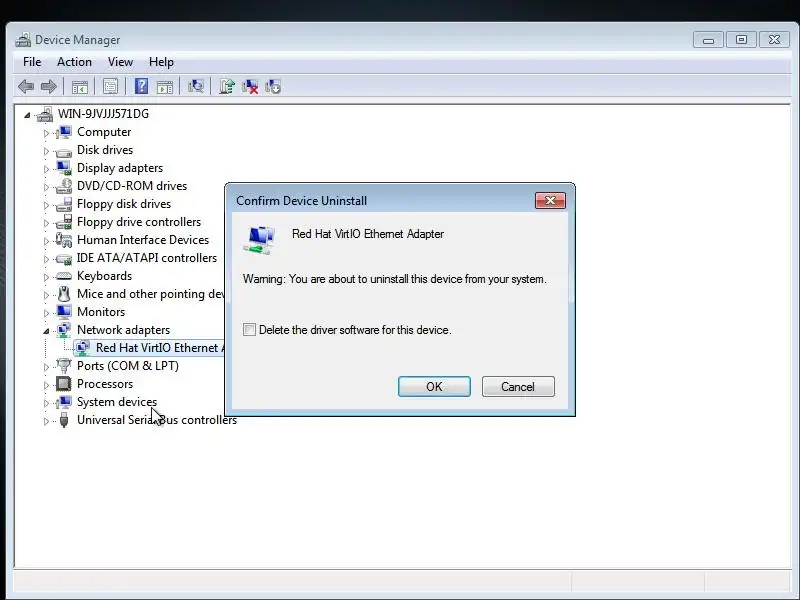Expand the Display adapters node

point(46,169)
